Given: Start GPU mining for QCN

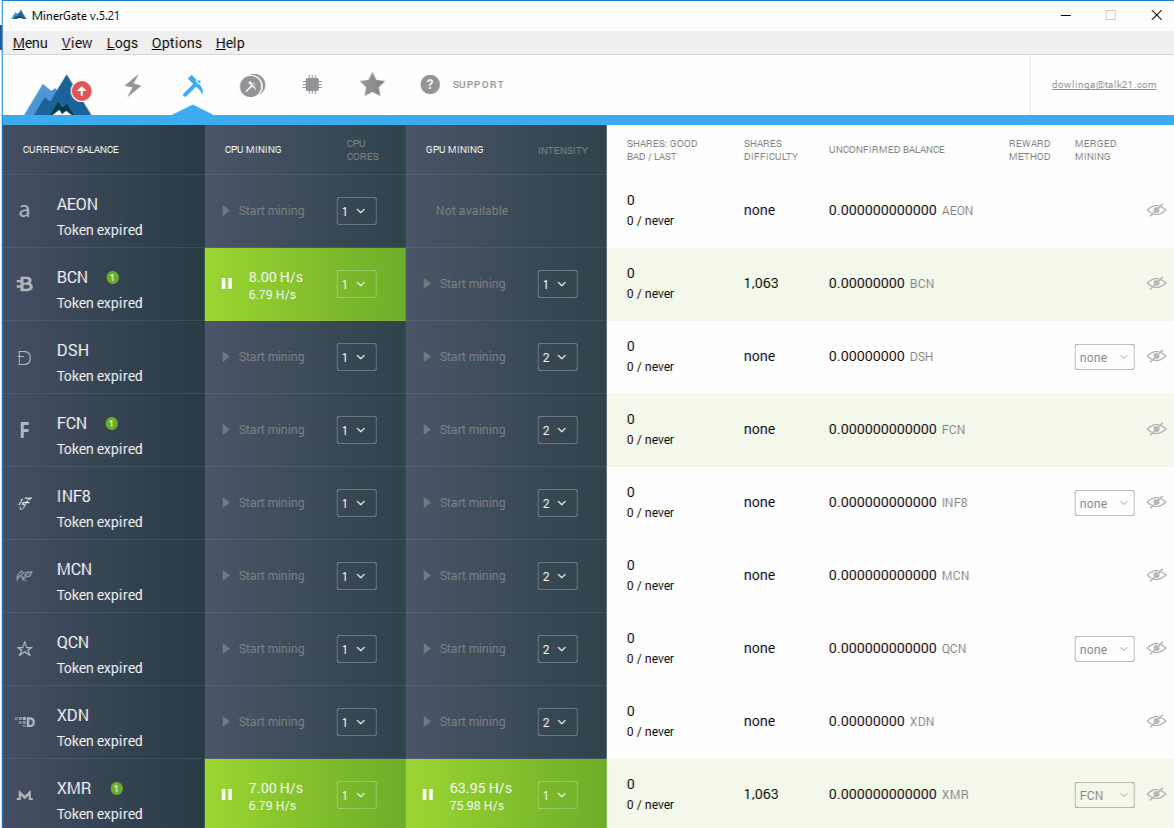Looking at the screenshot, I should [464, 649].
